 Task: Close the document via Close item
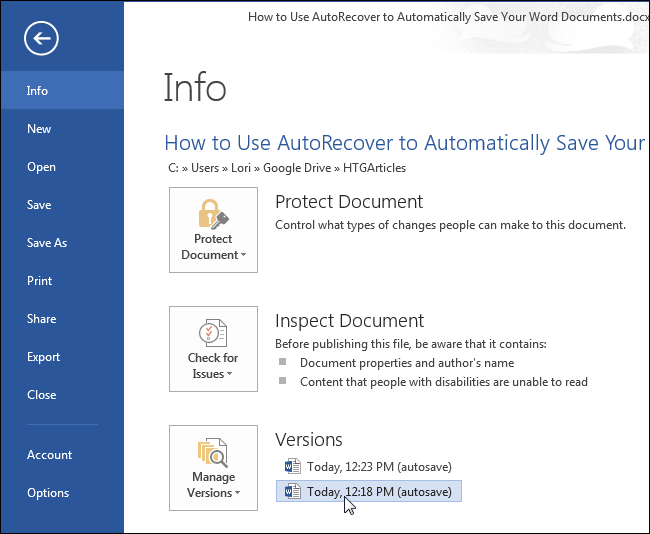click(41, 395)
